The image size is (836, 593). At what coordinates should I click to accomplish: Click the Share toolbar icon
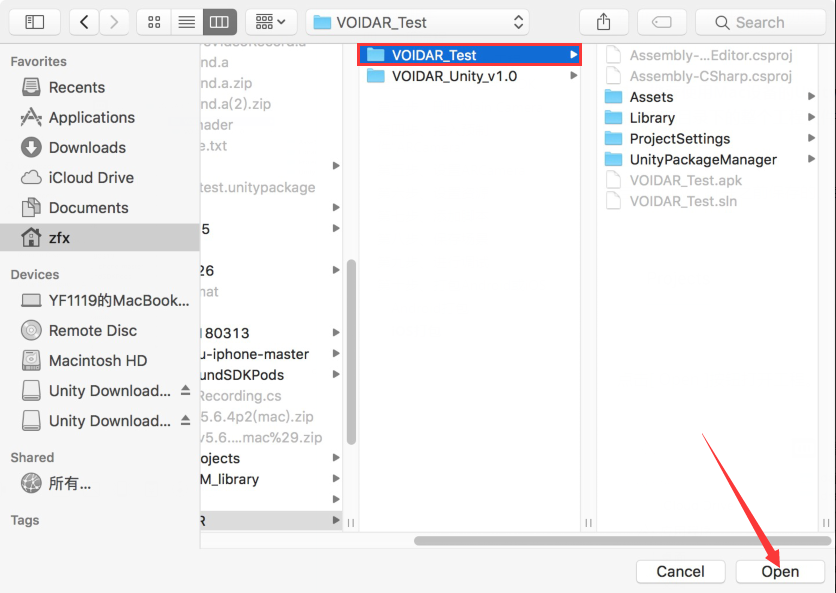click(x=603, y=21)
